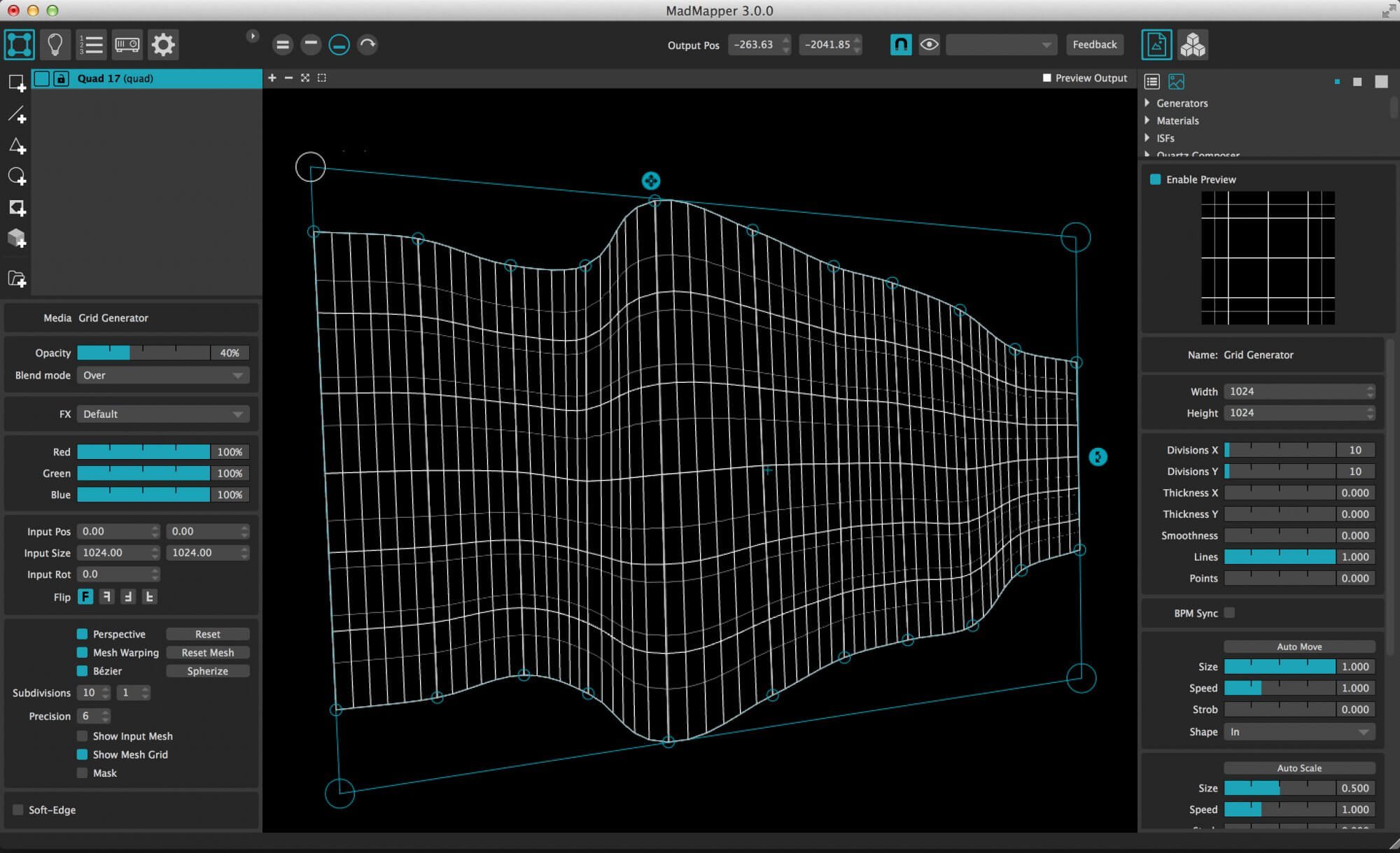Viewport: 1400px width, 853px height.
Task: Open the lights tab bulb icon
Action: pyautogui.click(x=55, y=45)
